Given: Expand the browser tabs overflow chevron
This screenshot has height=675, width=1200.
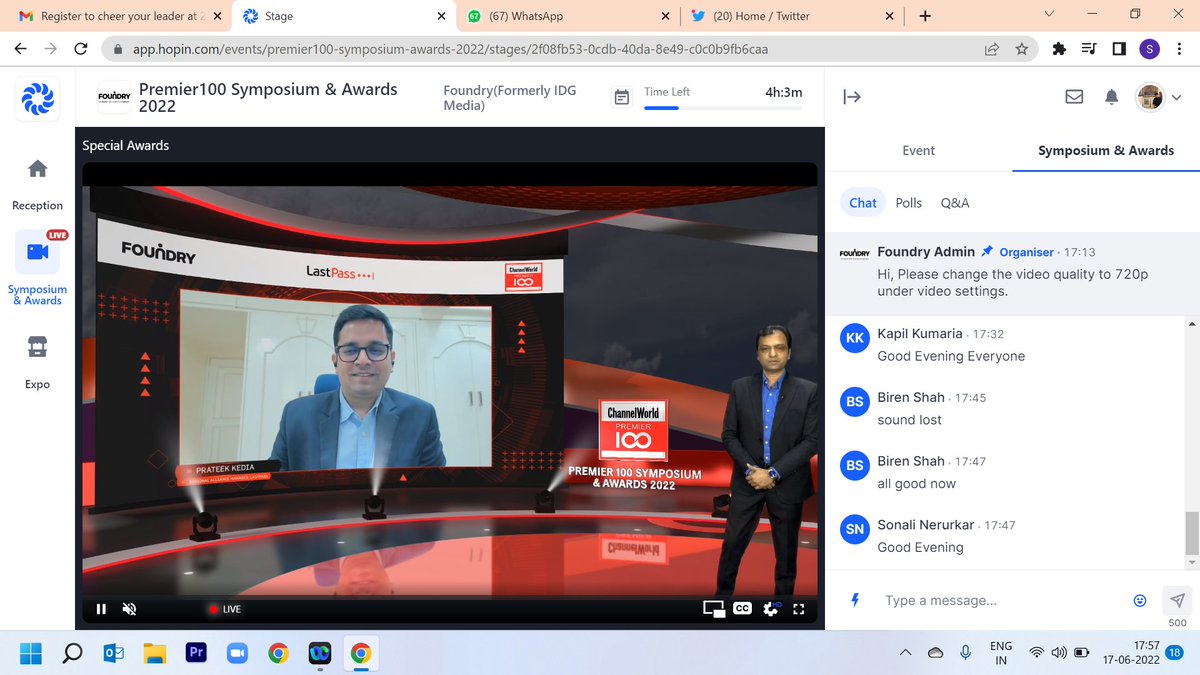Looking at the screenshot, I should click(1047, 15).
